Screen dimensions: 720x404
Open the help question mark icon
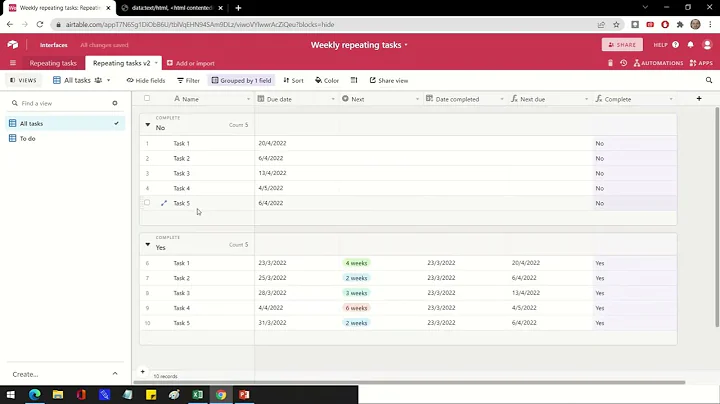675,45
